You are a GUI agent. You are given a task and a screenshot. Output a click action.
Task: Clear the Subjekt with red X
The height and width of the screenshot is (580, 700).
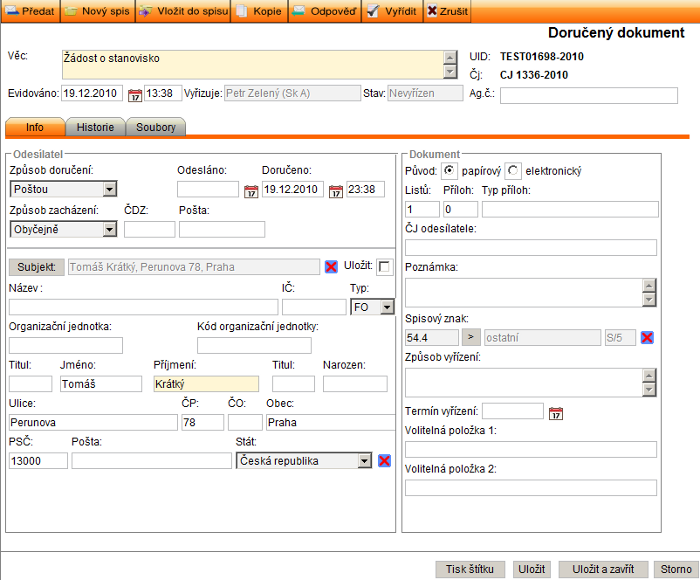tap(331, 267)
